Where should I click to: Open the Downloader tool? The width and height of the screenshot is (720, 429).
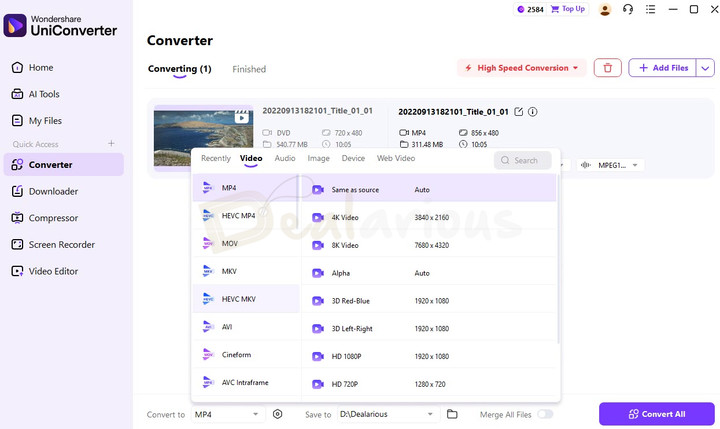coord(45,191)
